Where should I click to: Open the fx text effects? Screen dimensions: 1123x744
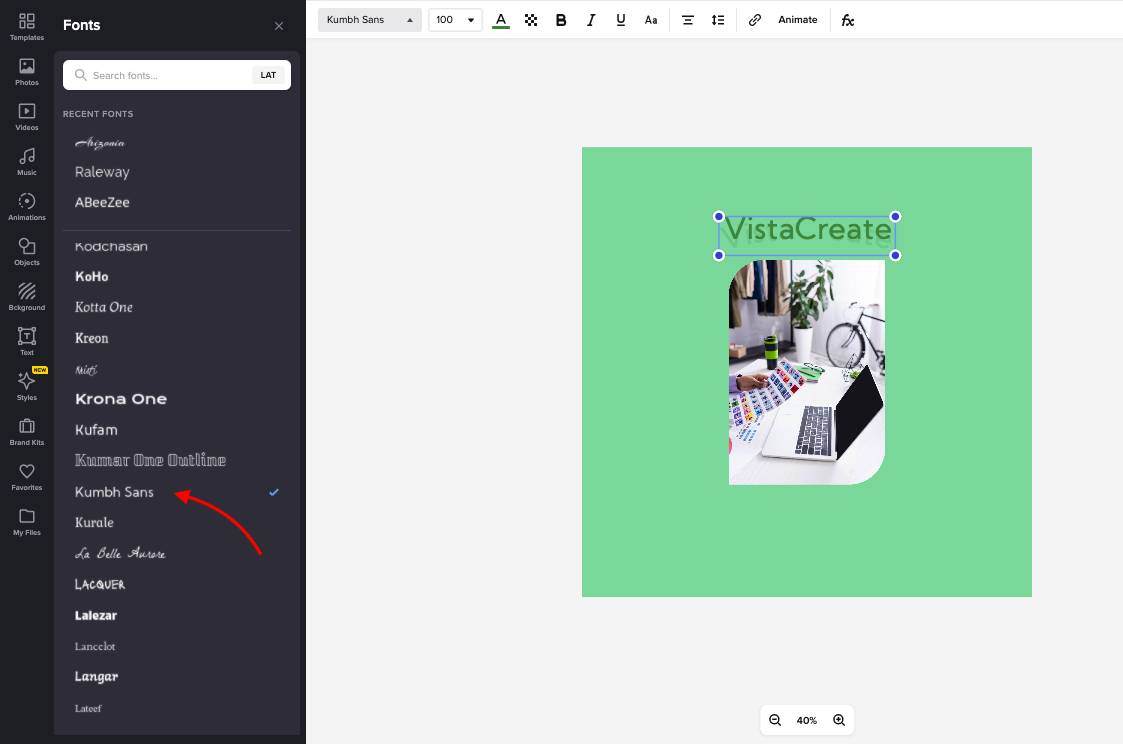[847, 20]
